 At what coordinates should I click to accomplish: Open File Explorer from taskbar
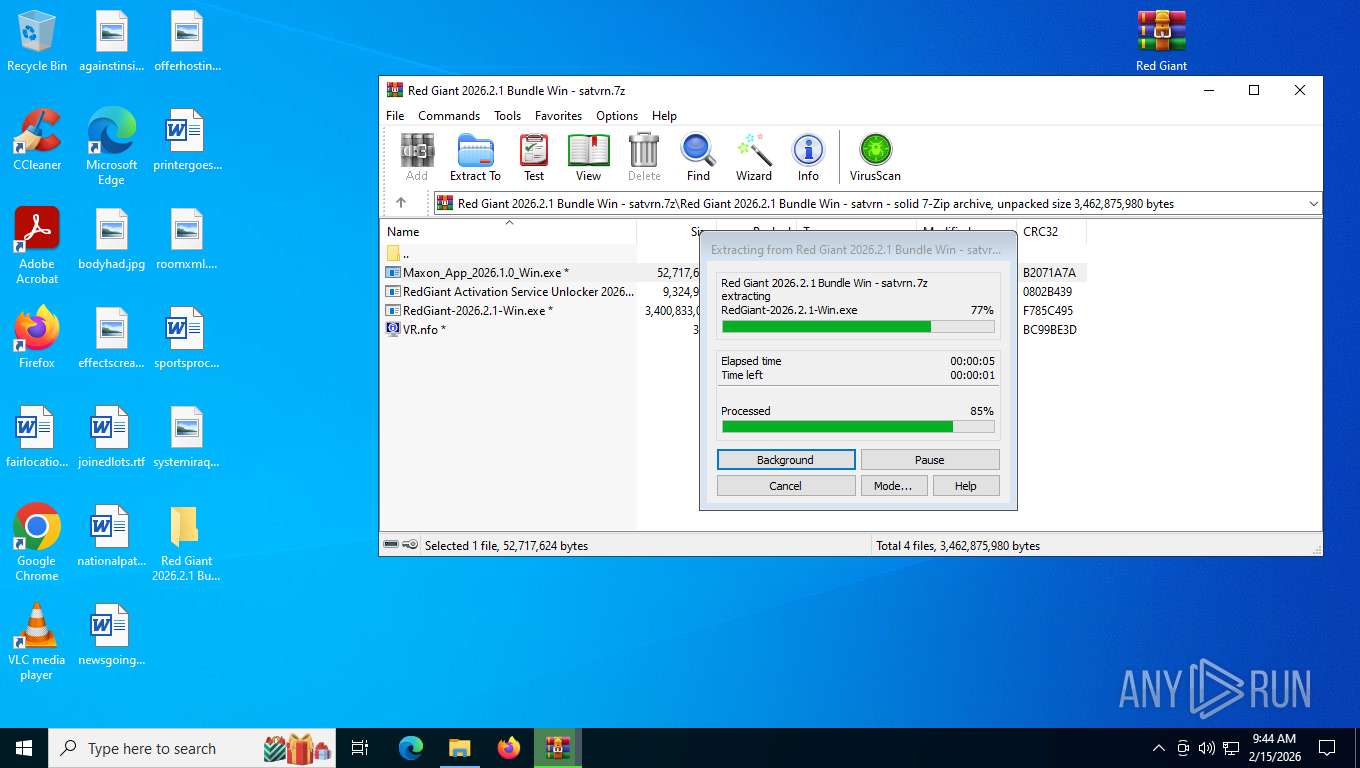(x=459, y=748)
